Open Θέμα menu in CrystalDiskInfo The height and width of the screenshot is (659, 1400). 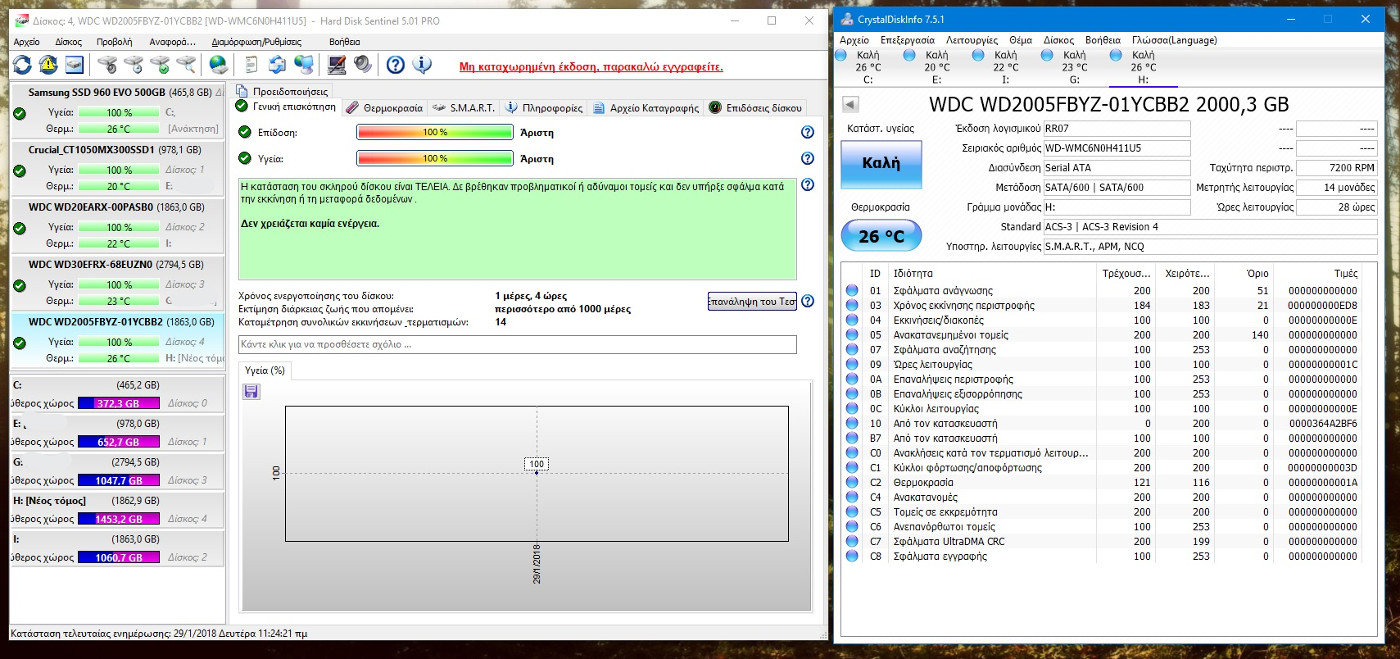(x=1020, y=40)
